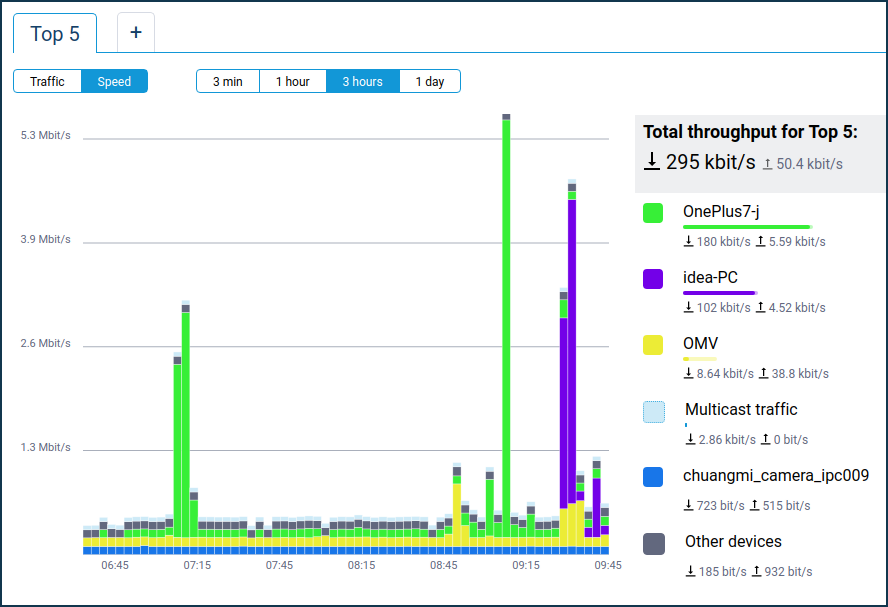The height and width of the screenshot is (607, 888).
Task: Click OMV download speed 8.64 kbit/s
Action: click(725, 374)
